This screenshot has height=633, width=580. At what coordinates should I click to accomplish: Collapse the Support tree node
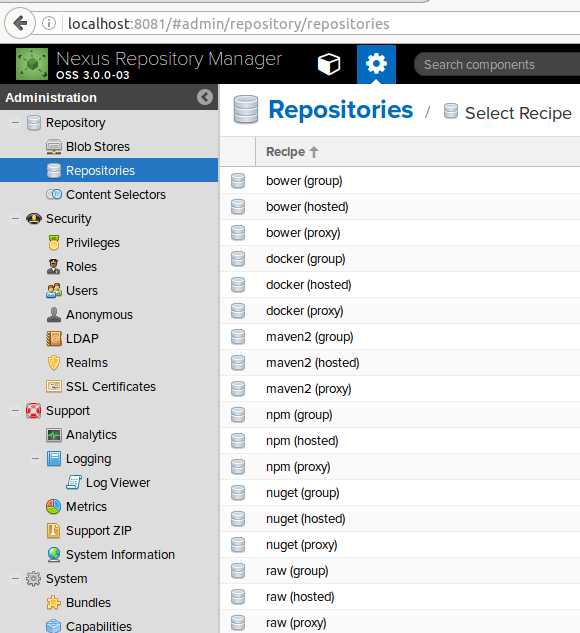click(15, 411)
